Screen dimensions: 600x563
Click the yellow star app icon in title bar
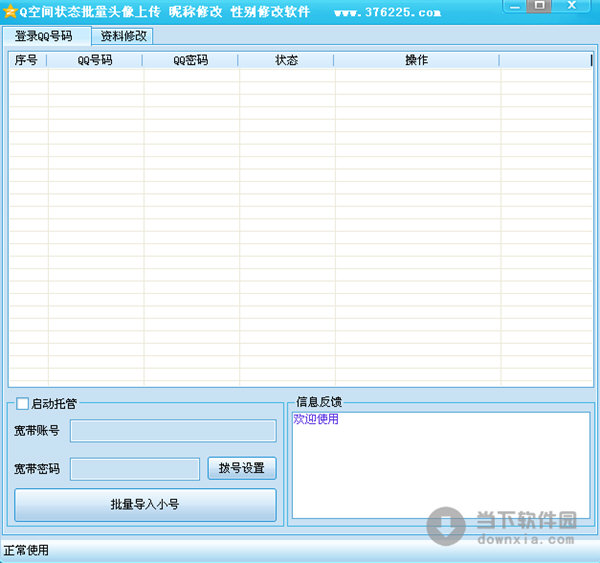click(x=10, y=13)
